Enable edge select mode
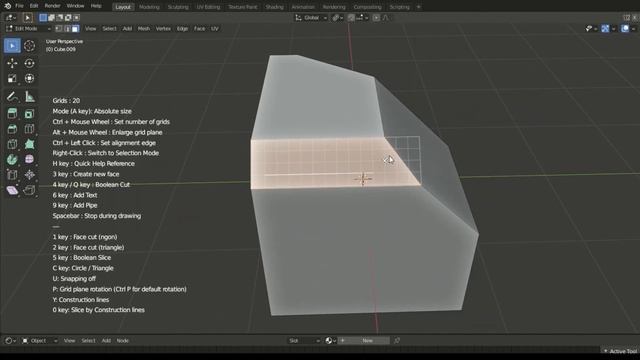Screen dimensions: 640x360 click(67, 29)
